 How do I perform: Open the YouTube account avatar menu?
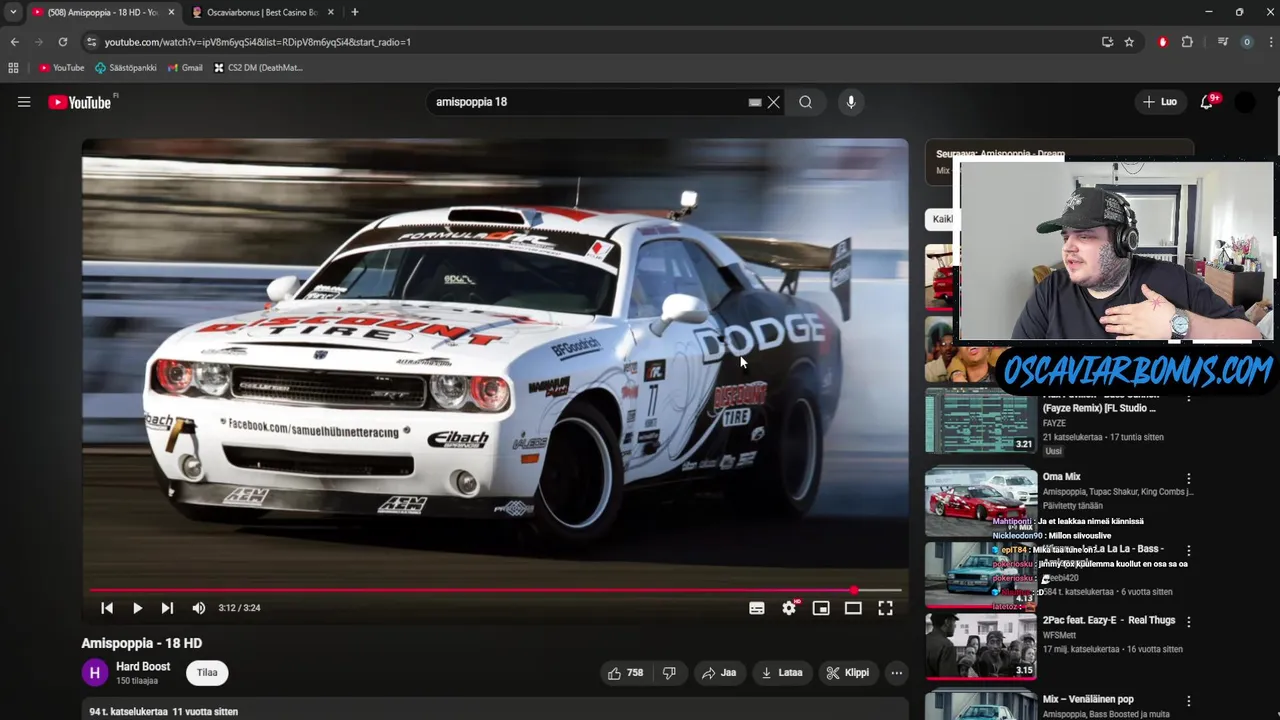coord(1245,102)
